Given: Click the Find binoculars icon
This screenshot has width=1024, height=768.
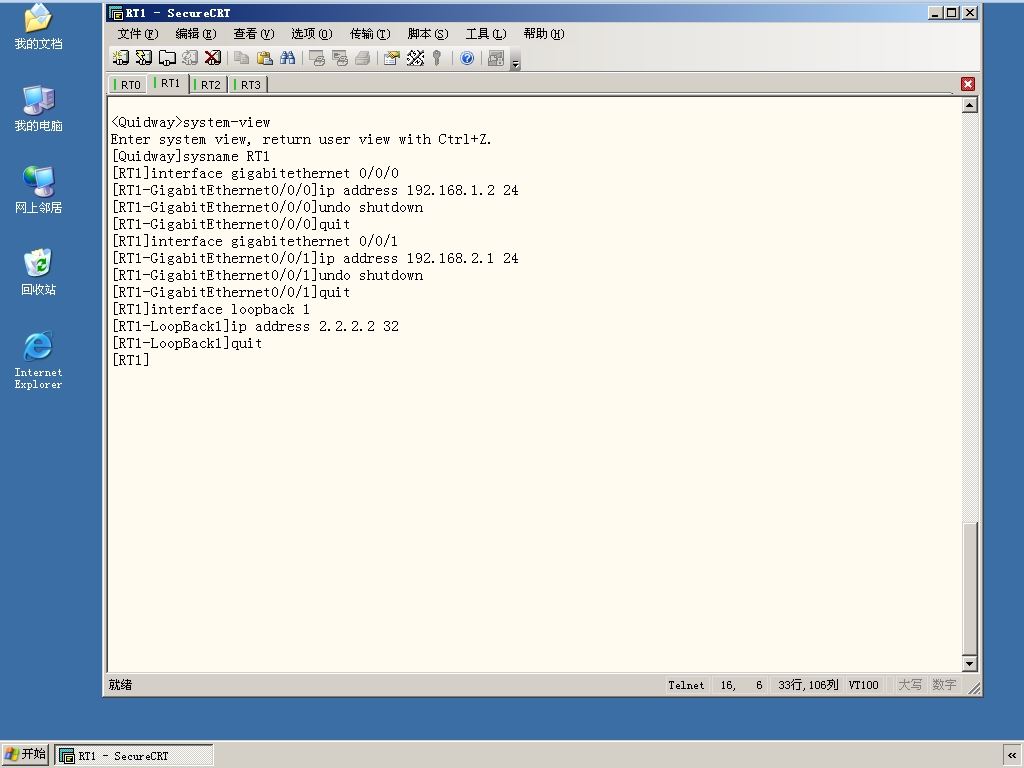Looking at the screenshot, I should 287,58.
